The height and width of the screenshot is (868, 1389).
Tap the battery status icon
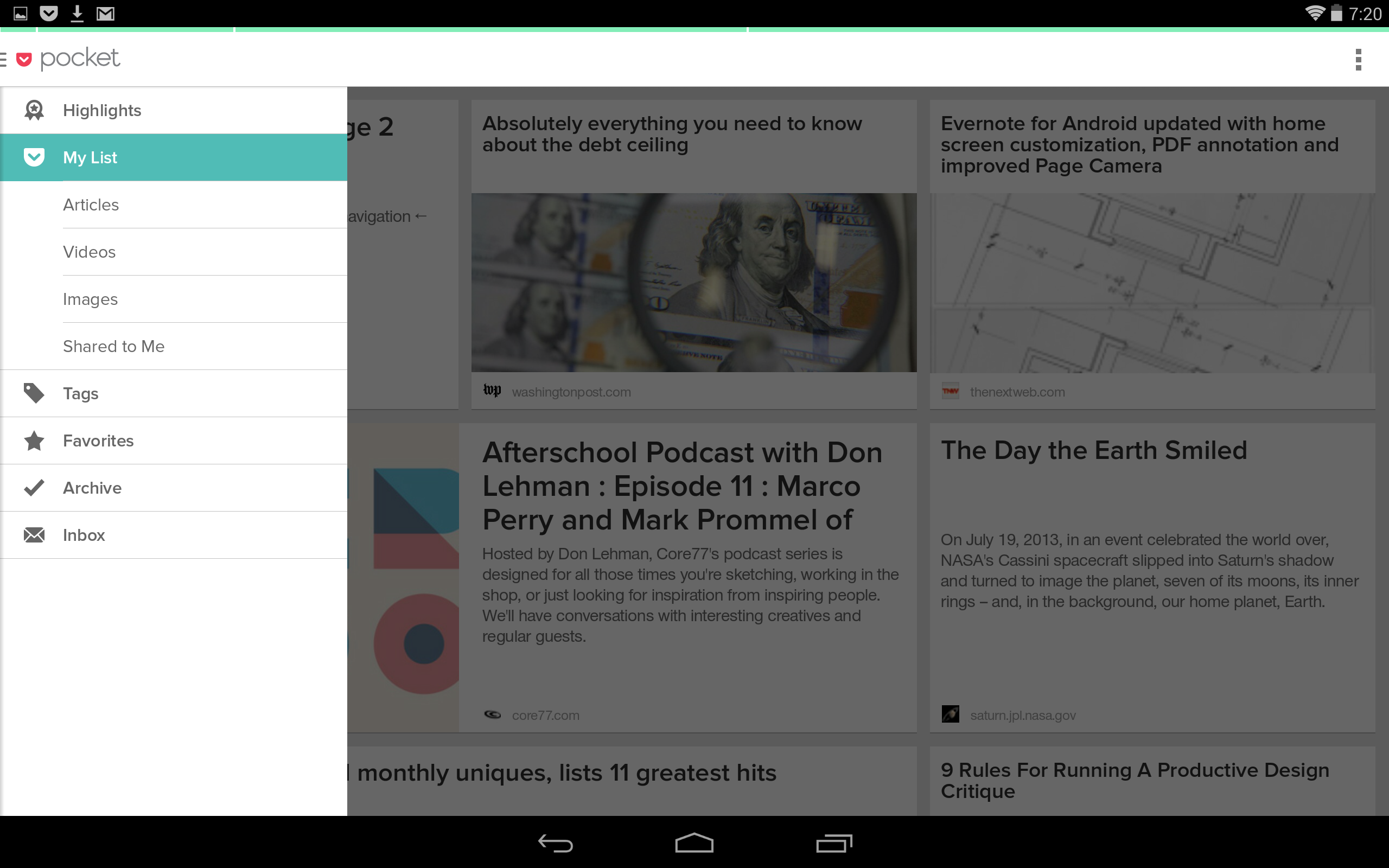pyautogui.click(x=1336, y=12)
